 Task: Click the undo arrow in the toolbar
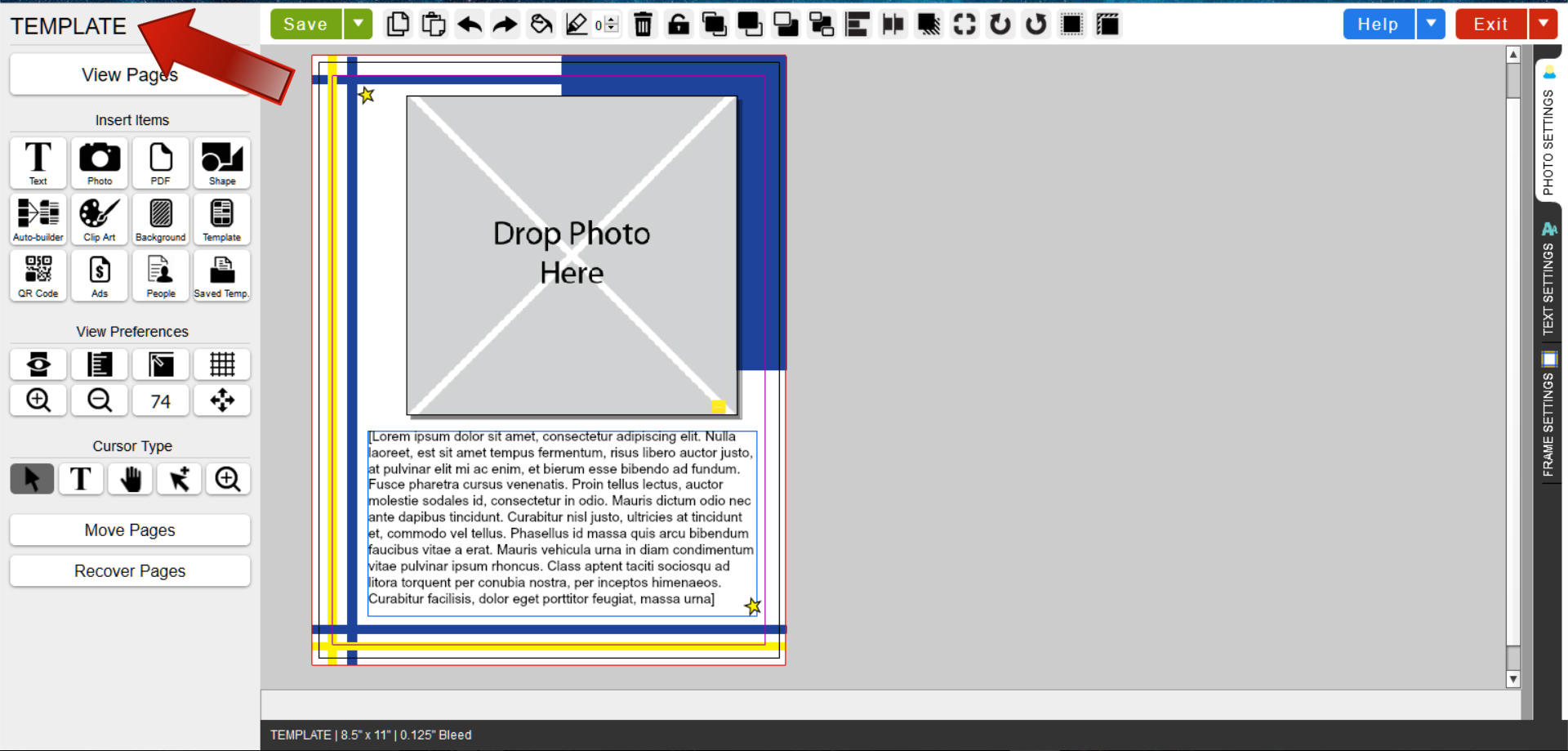point(470,25)
